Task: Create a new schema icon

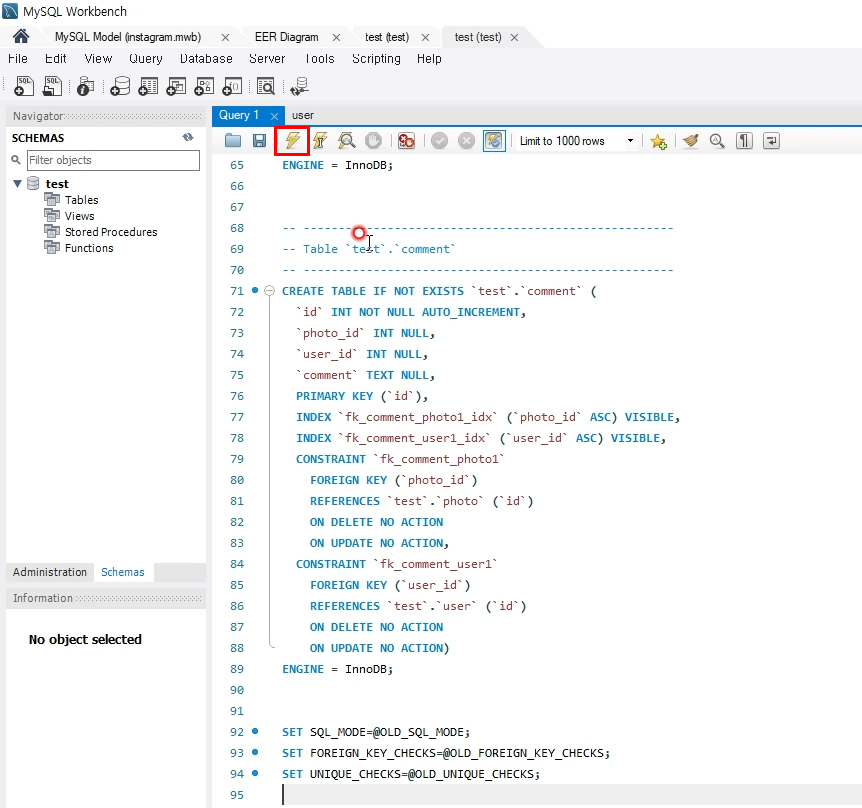Action: click(120, 86)
